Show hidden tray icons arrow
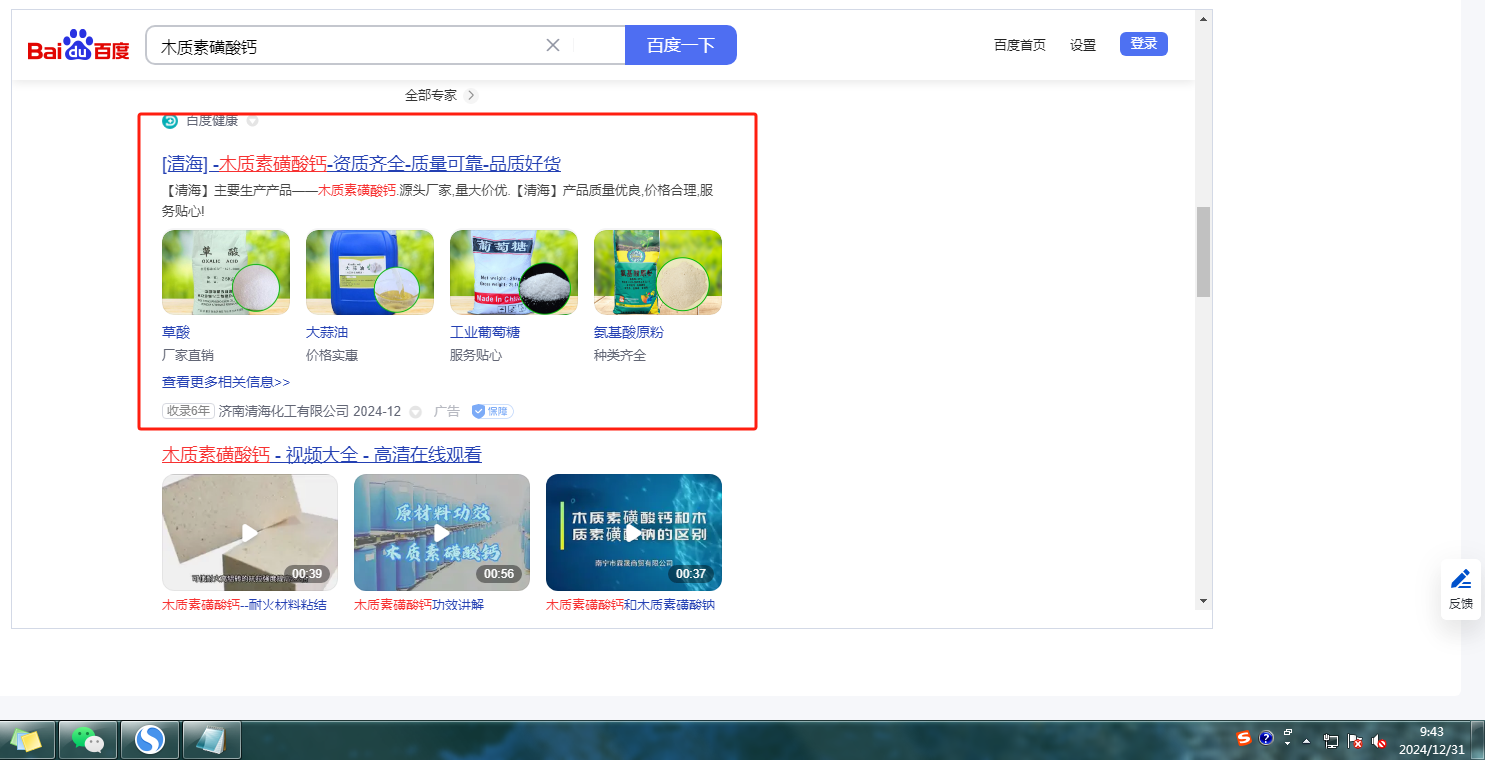 point(1306,741)
